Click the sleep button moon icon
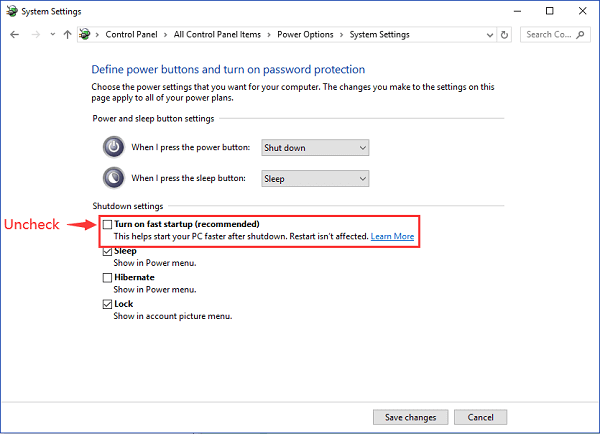Image resolution: width=600 pixels, height=434 pixels. [114, 178]
